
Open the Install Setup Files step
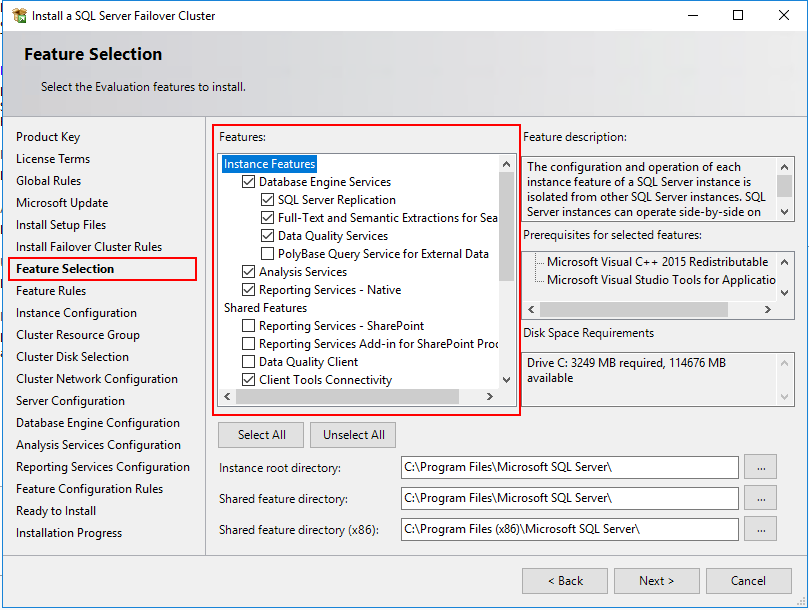coord(61,225)
